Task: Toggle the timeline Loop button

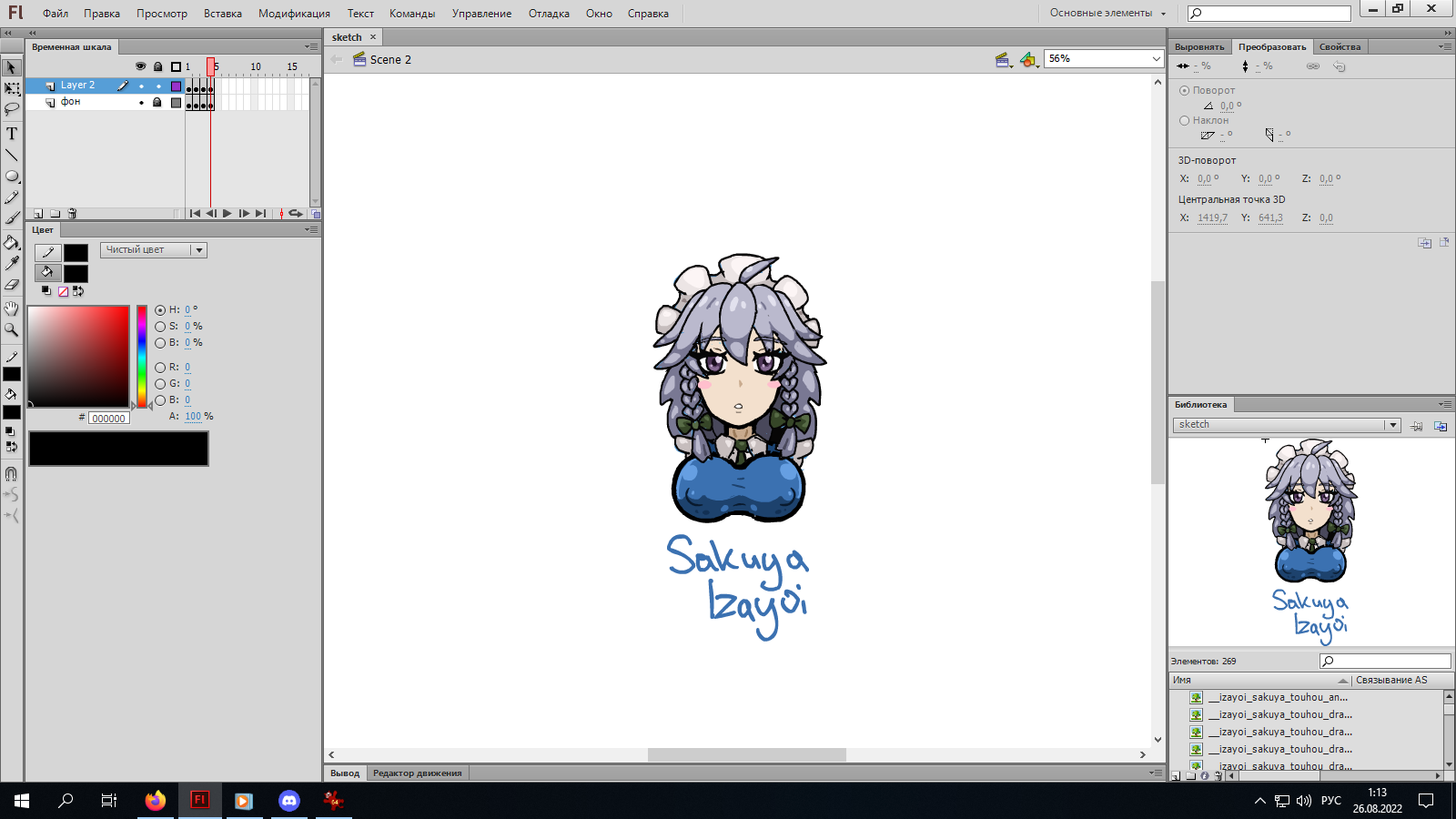Action: tap(296, 214)
